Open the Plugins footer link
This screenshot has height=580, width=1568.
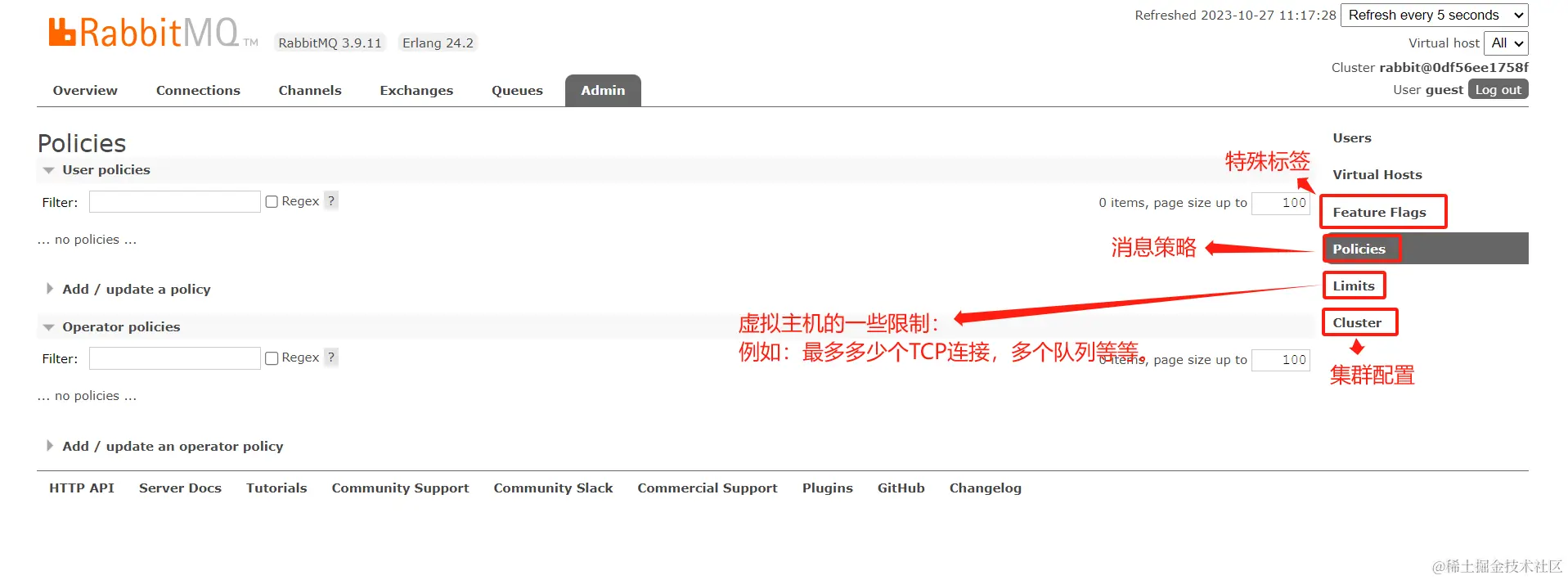click(827, 488)
